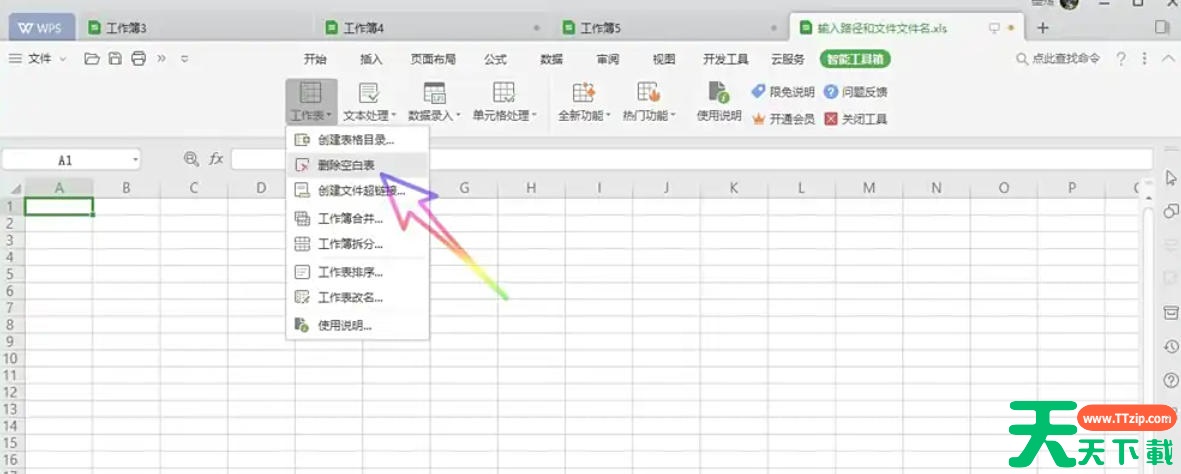
Task: Click the shapes icon in right sidebar
Action: pos(1170,210)
